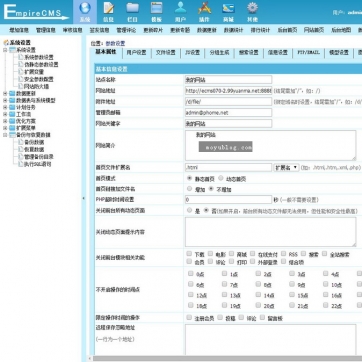Expand the 数据更新 tree node

[x=5, y=94]
